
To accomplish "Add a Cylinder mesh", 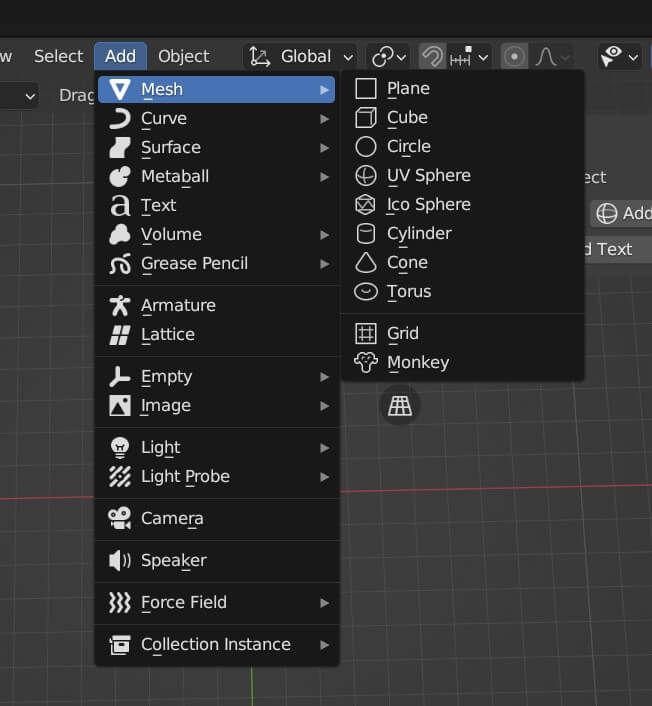I will (x=418, y=234).
